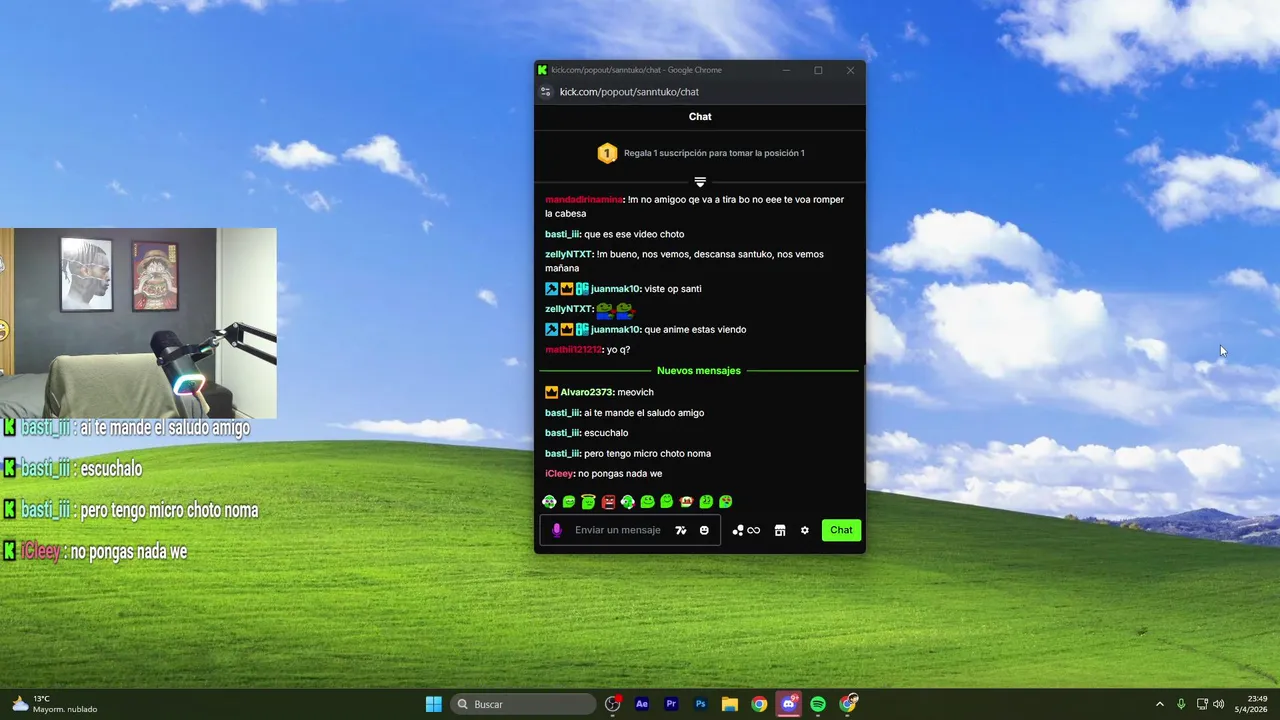Click username zellyNTXT on nos vemos message
The height and width of the screenshot is (720, 1280).
[569, 254]
